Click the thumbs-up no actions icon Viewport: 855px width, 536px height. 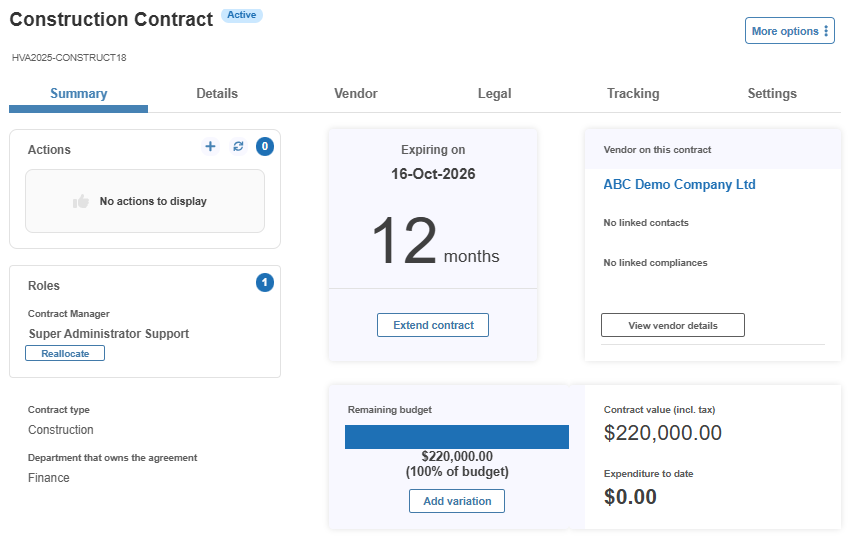[81, 201]
